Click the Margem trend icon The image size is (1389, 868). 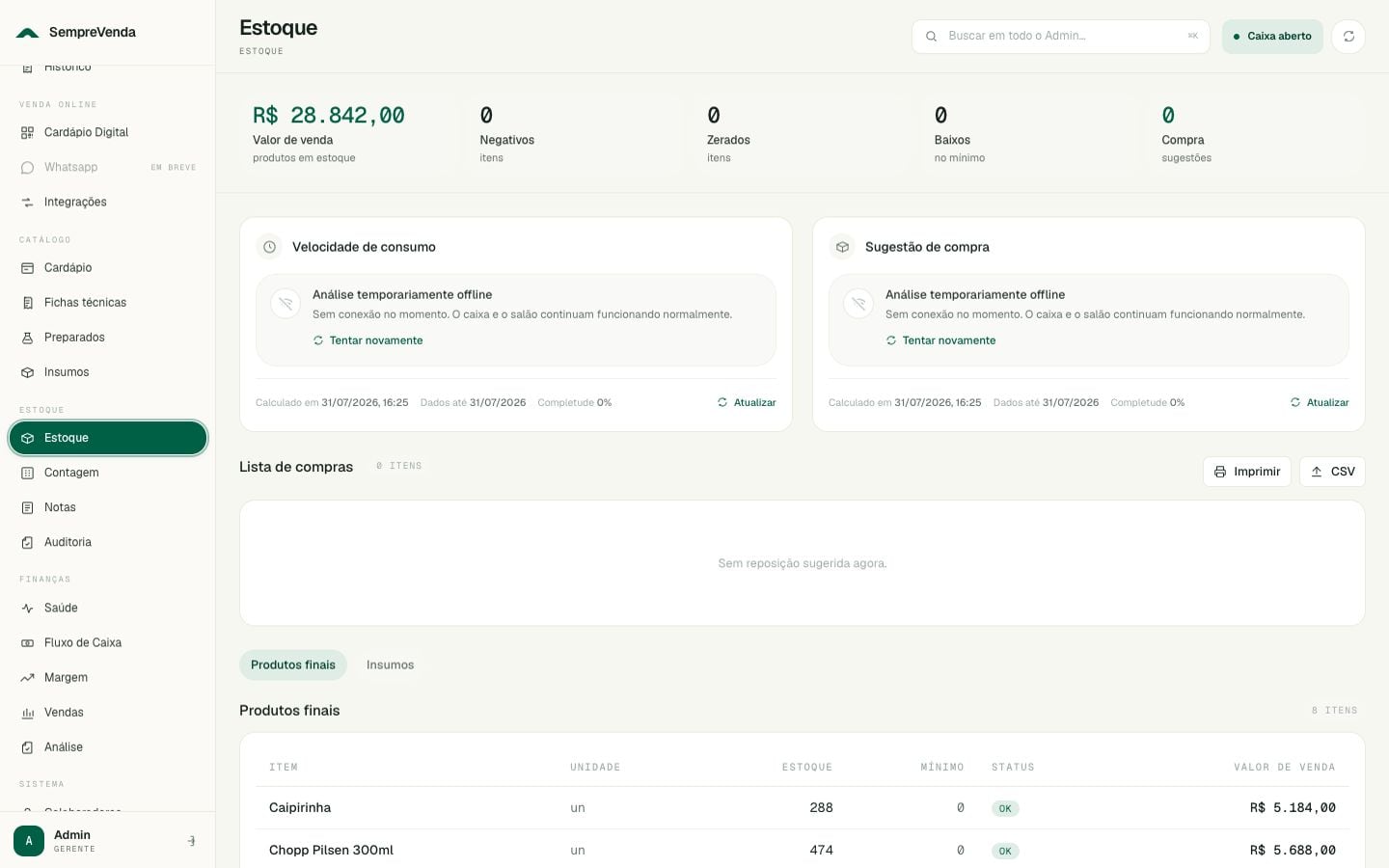coord(27,677)
